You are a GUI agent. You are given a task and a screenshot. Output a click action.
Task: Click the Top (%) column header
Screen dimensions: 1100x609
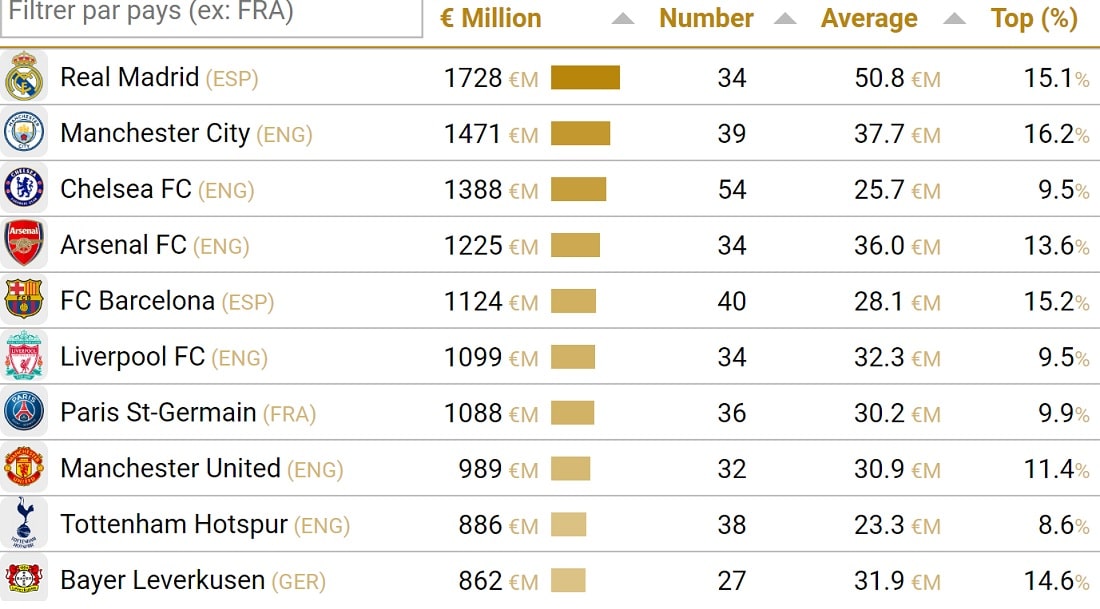pos(1034,18)
